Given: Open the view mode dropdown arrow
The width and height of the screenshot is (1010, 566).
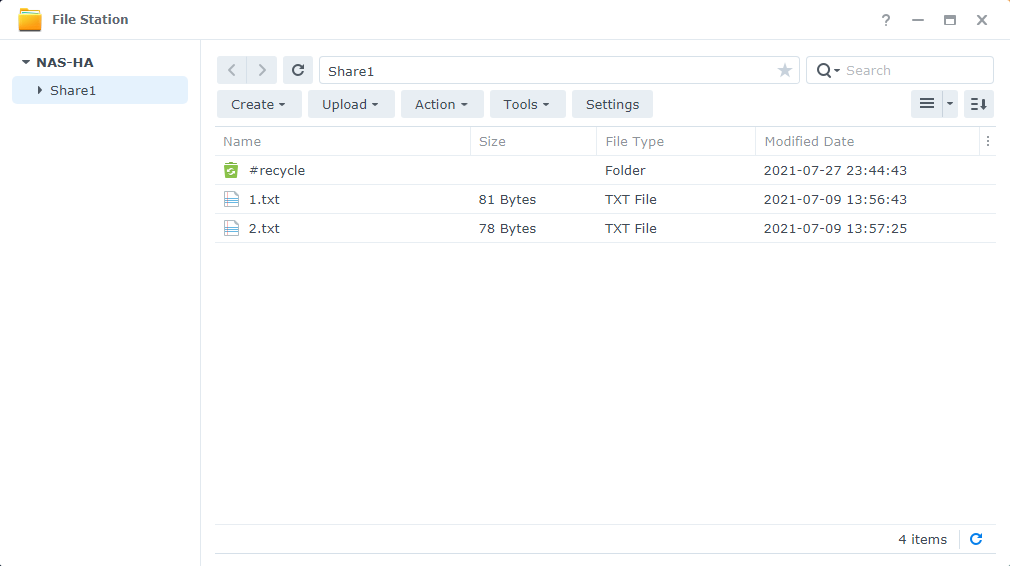Looking at the screenshot, I should (x=950, y=104).
